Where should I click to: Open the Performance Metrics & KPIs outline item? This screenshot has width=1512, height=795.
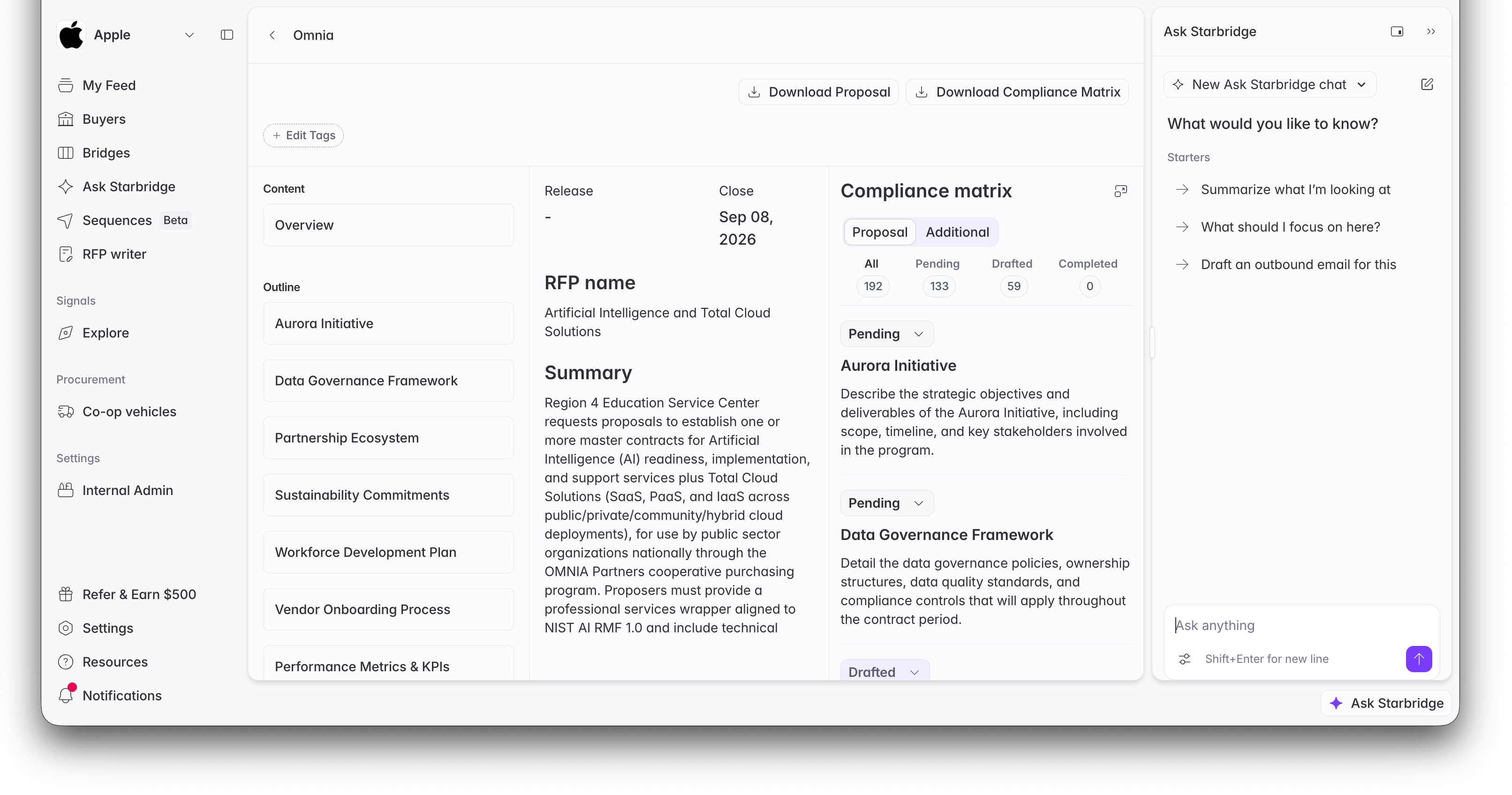[x=389, y=664]
